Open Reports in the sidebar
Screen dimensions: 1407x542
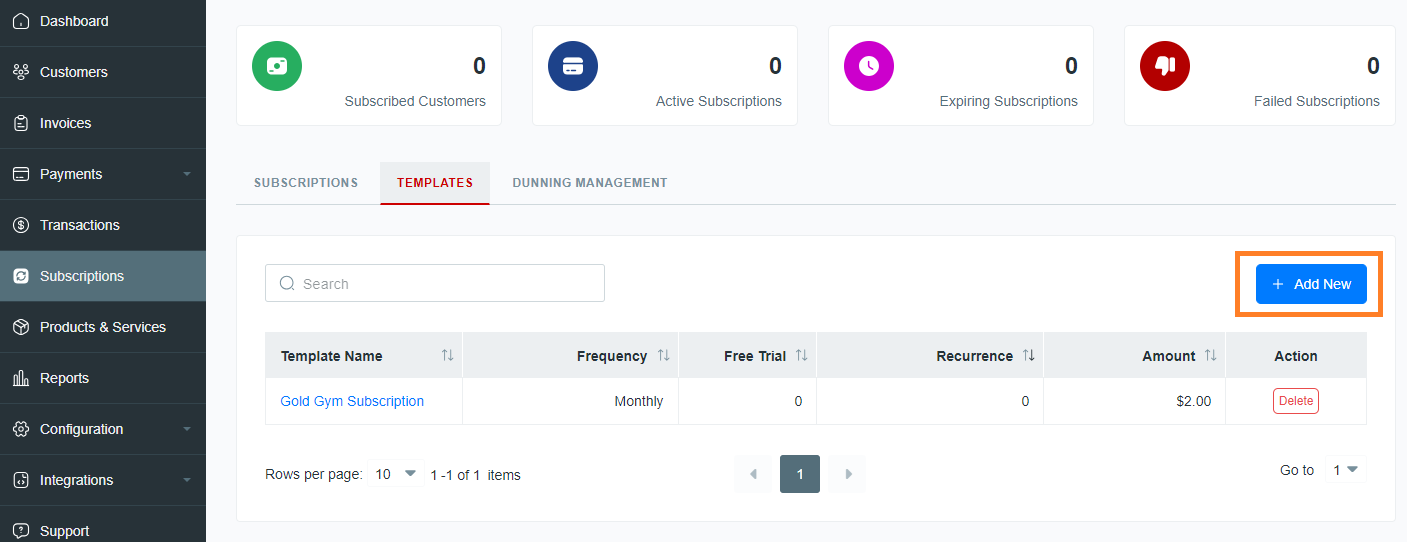coord(103,378)
